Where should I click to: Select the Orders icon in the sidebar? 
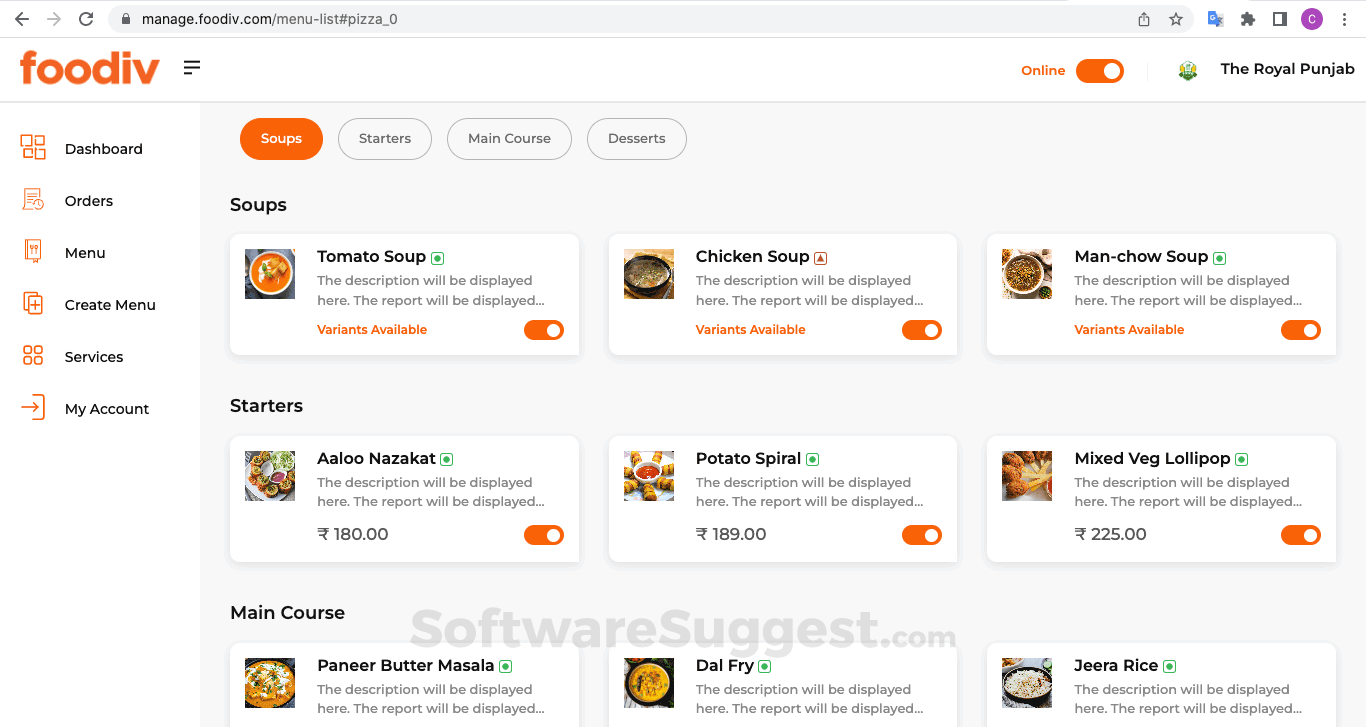[x=33, y=199]
